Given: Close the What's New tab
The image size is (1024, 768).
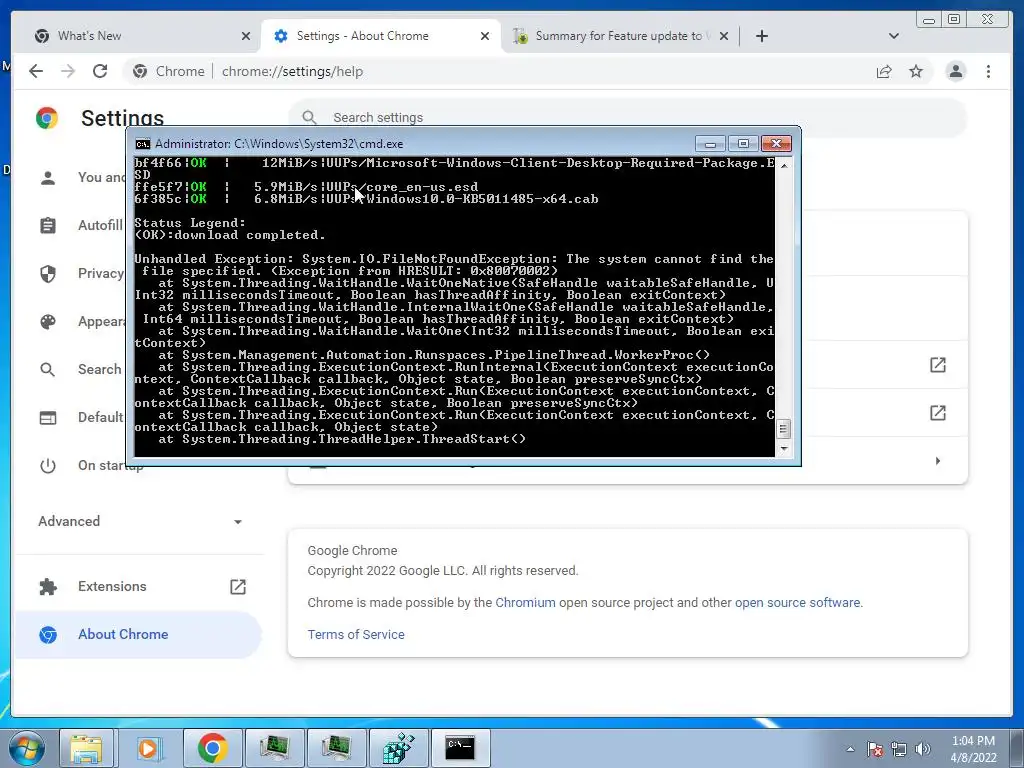Looking at the screenshot, I should 246,36.
